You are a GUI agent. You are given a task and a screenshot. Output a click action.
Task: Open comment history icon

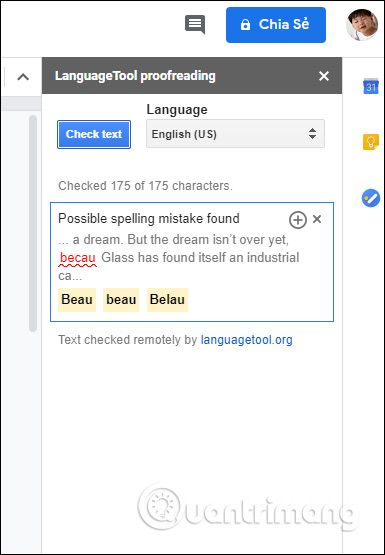coord(195,24)
